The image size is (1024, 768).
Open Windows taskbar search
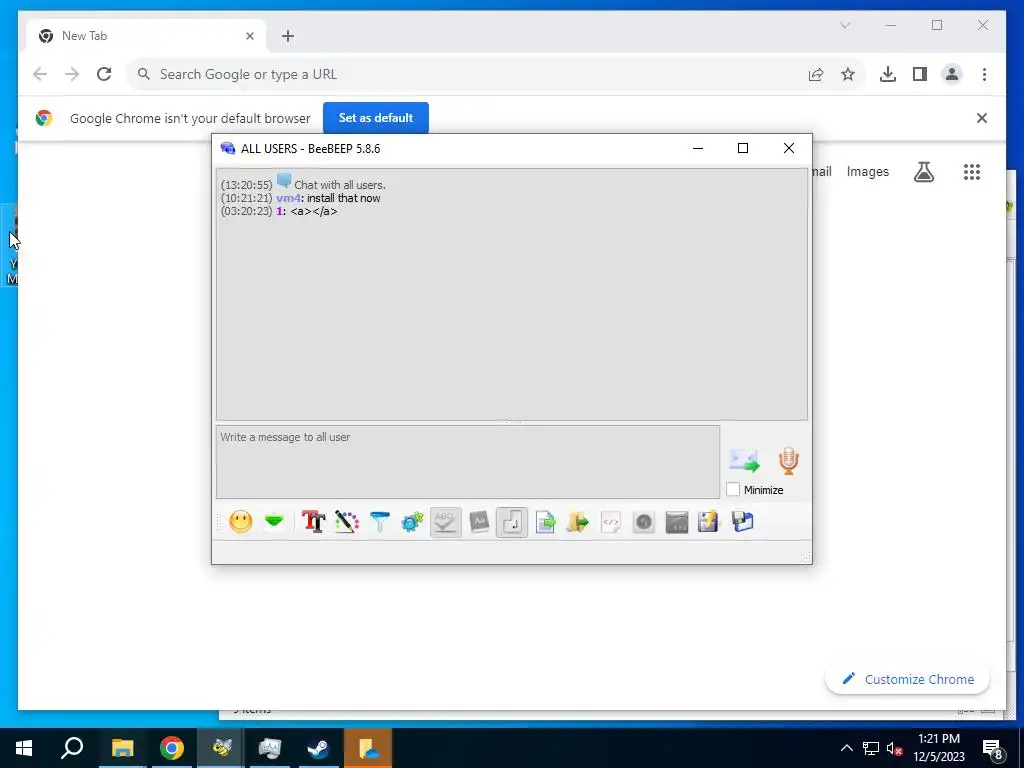pyautogui.click(x=72, y=748)
